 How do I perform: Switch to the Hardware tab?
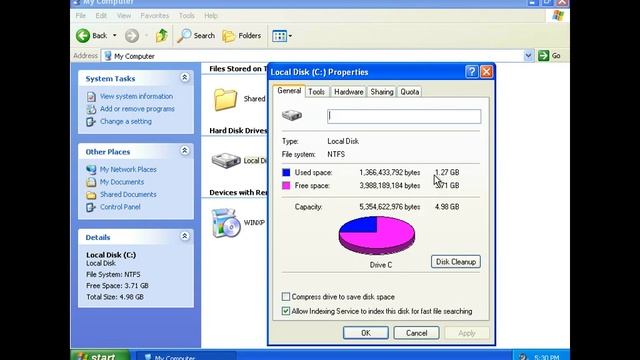[x=349, y=92]
